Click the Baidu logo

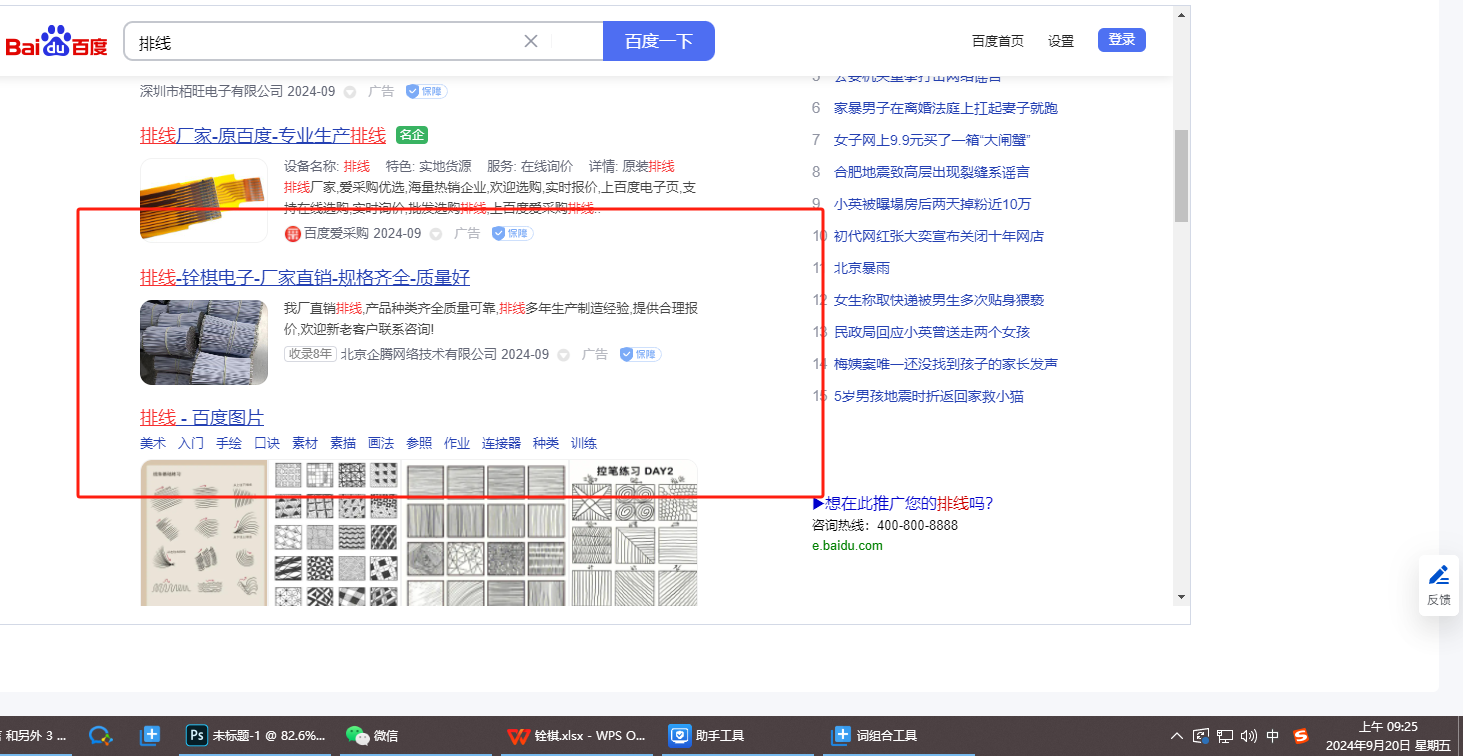tap(57, 42)
